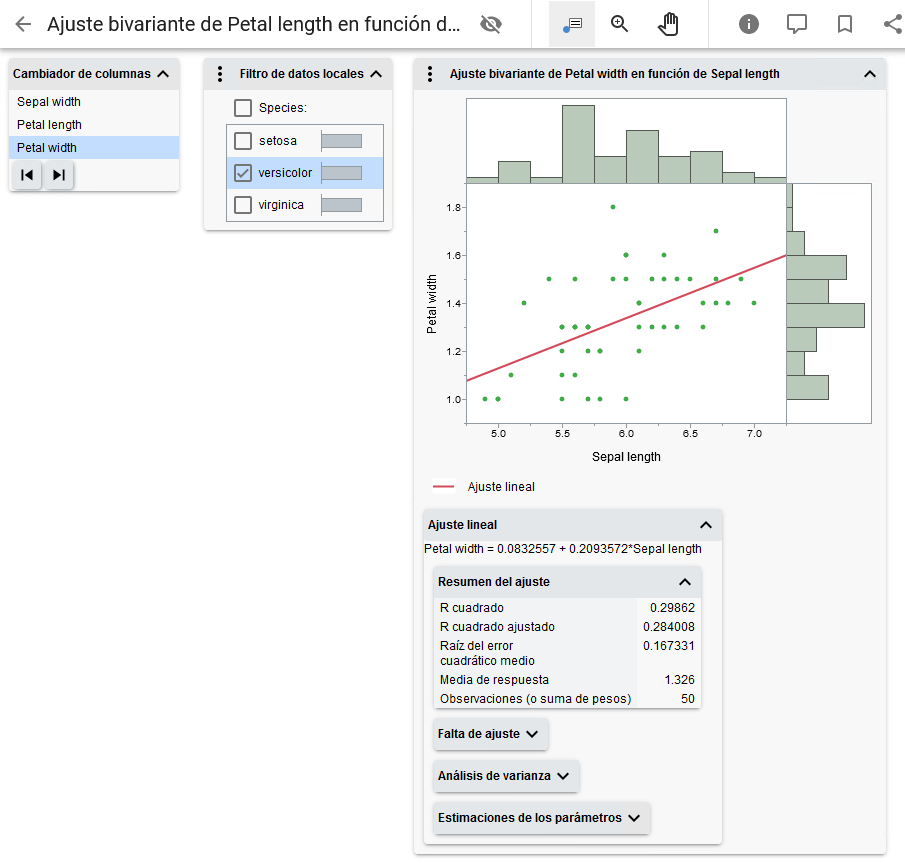Go to previous column with step-back button
This screenshot has height=863, width=905.
click(x=28, y=175)
